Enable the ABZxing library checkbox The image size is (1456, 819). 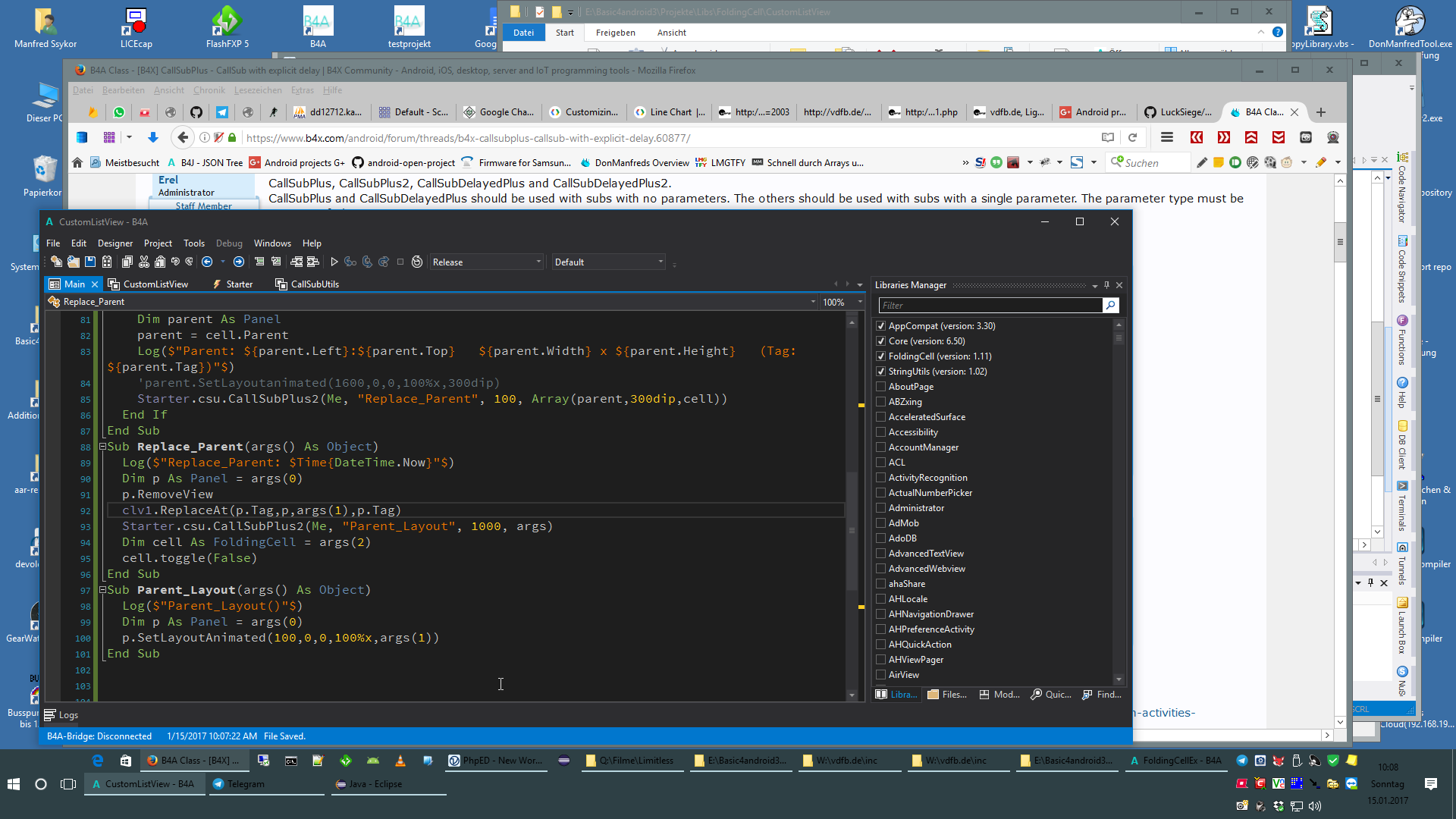[x=881, y=402]
